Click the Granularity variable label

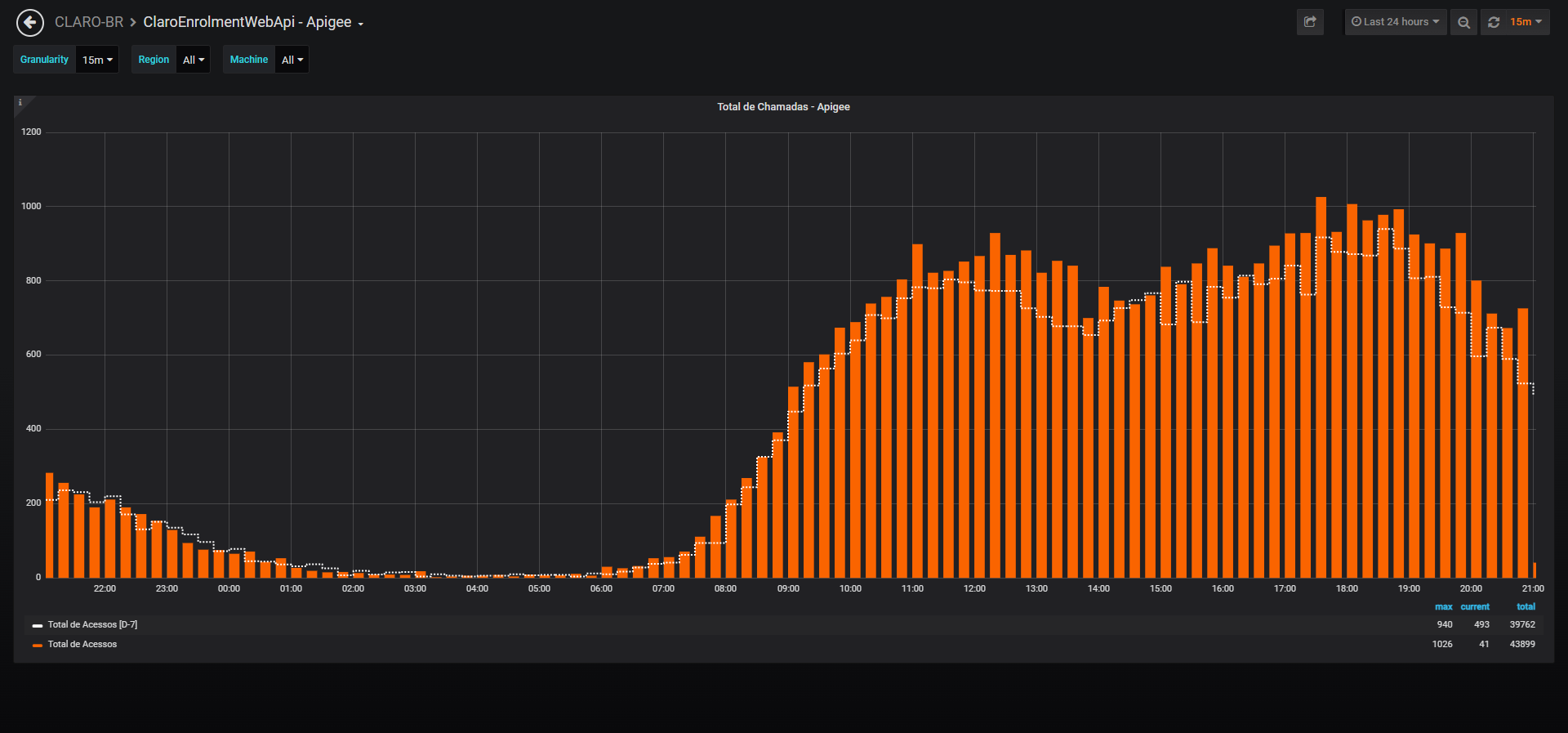pyautogui.click(x=45, y=60)
